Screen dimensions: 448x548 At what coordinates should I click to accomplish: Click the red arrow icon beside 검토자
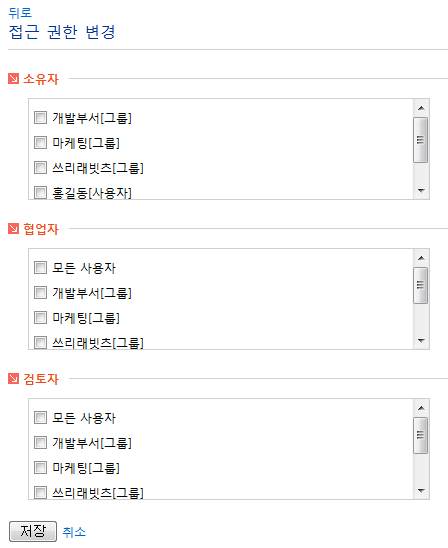pyautogui.click(x=13, y=378)
